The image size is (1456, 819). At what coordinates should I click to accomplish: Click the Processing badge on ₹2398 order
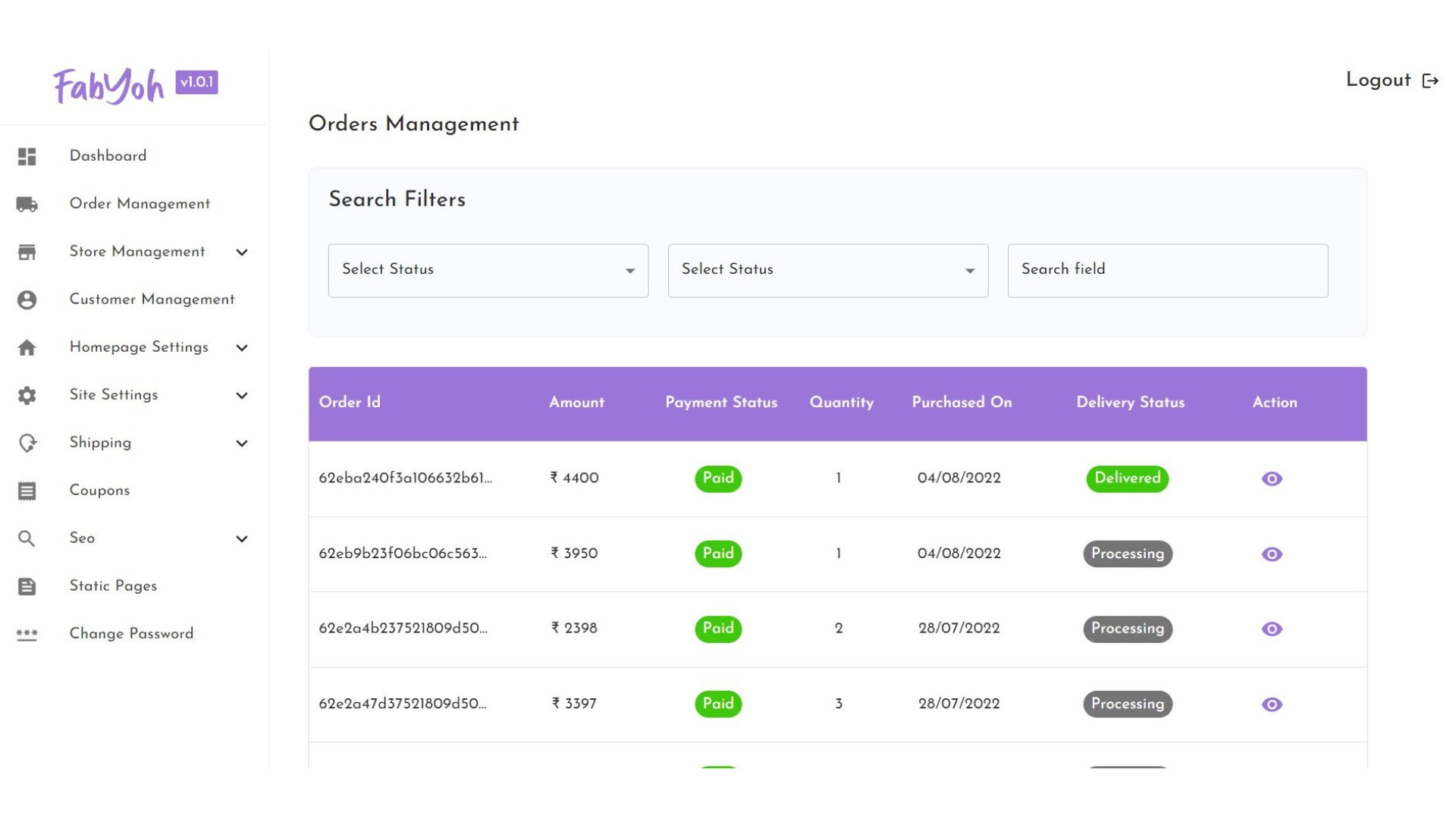pyautogui.click(x=1127, y=629)
